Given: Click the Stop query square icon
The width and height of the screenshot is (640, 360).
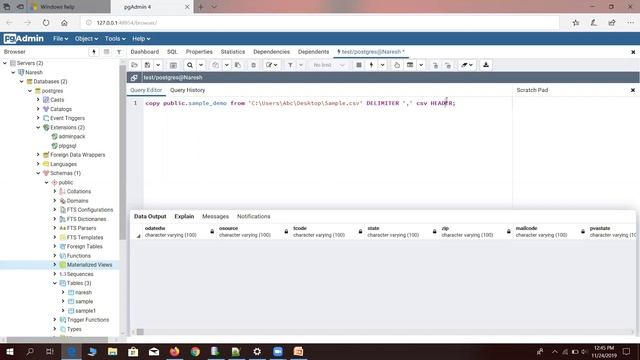Looking at the screenshot, I should pyautogui.click(x=359, y=65).
